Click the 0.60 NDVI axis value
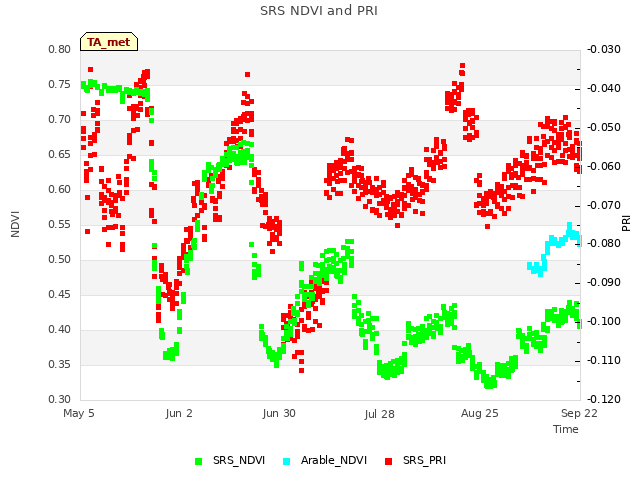The height and width of the screenshot is (480, 640). coord(60,189)
